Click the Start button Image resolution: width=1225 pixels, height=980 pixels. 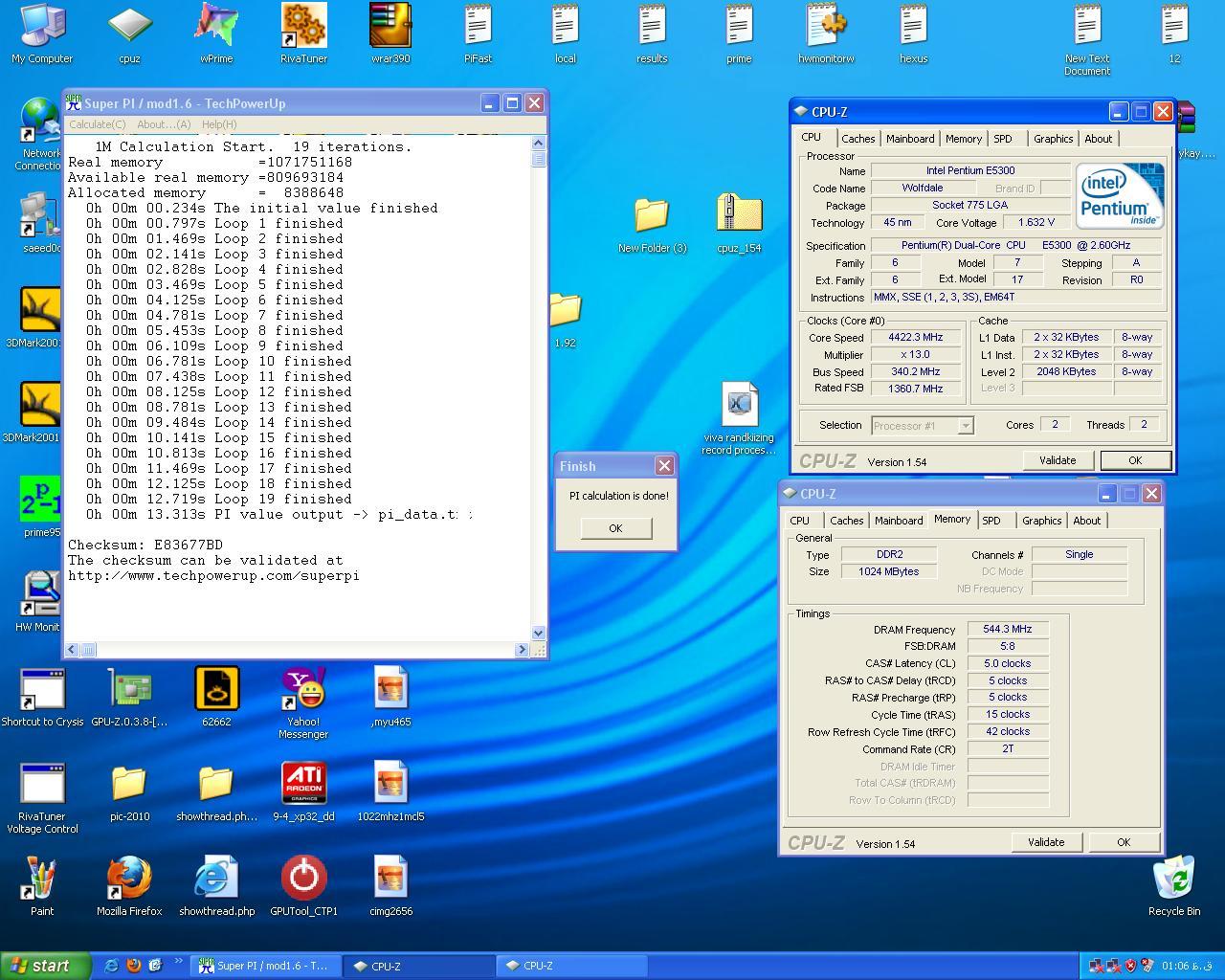pyautogui.click(x=46, y=966)
